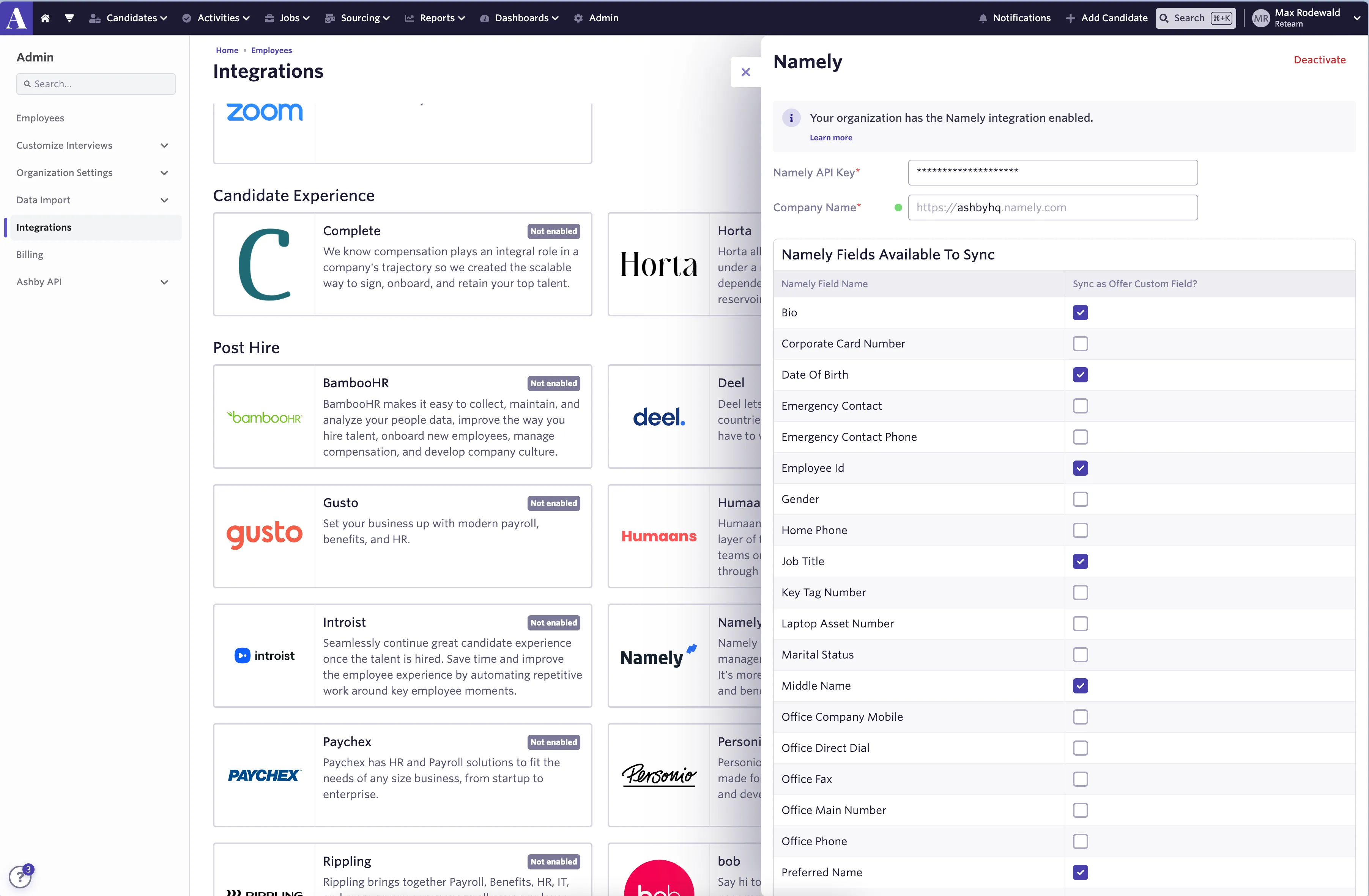Viewport: 1369px width, 896px height.
Task: Click the MR user avatar
Action: (1260, 18)
